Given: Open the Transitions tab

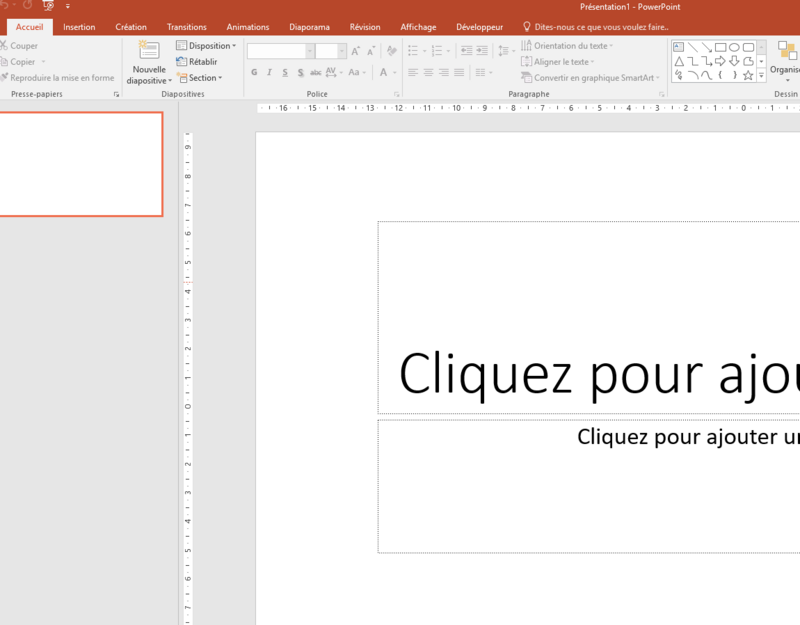Looking at the screenshot, I should tap(187, 27).
